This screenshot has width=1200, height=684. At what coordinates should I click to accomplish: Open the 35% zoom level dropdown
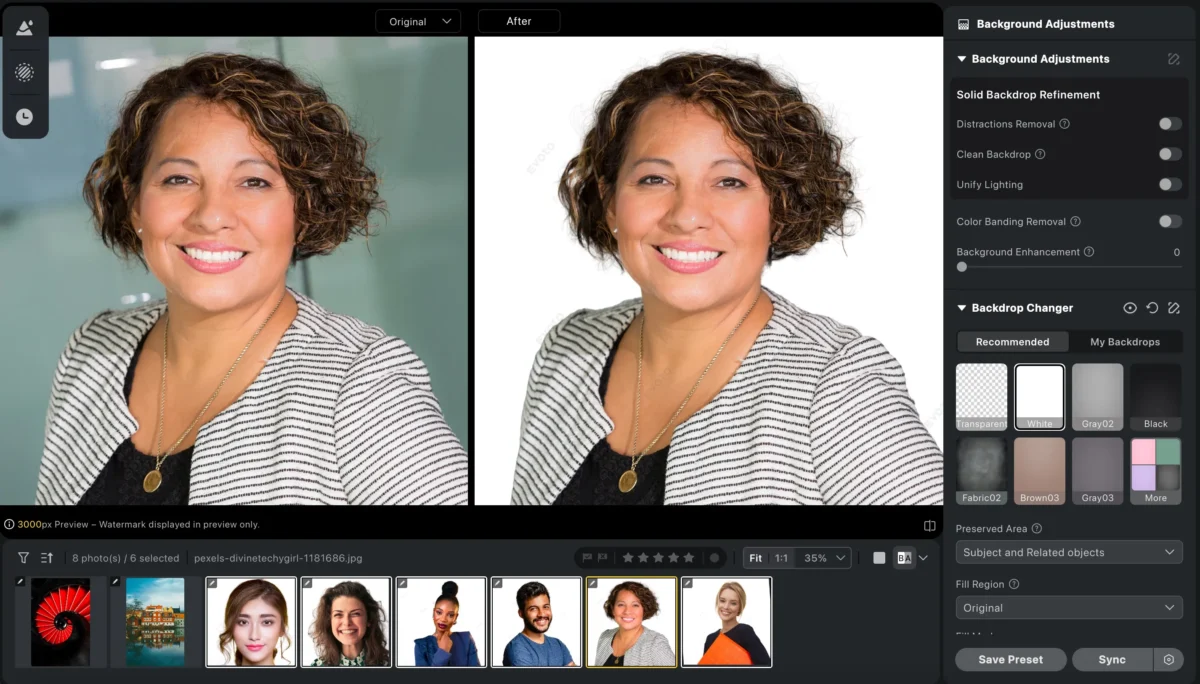(826, 558)
